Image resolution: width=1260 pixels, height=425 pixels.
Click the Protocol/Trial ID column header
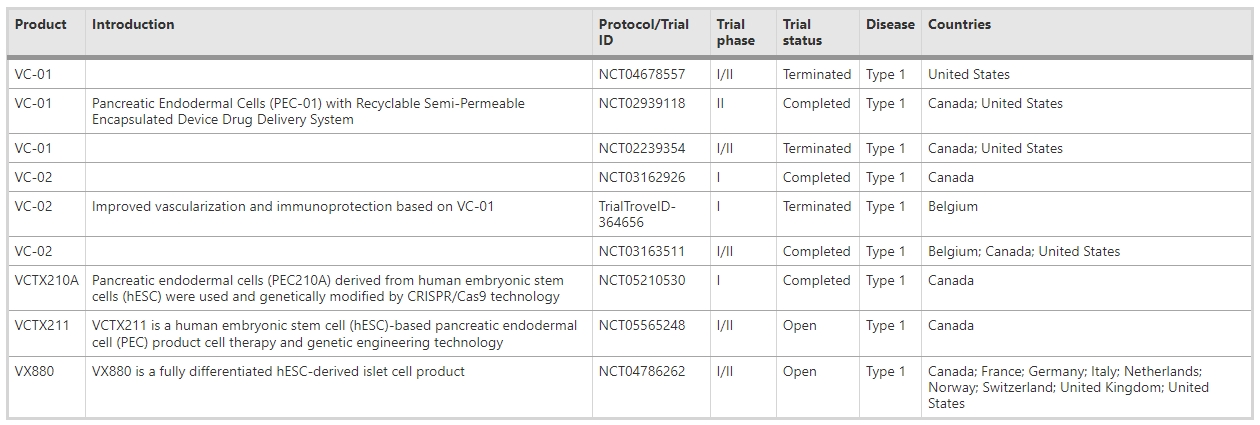pyautogui.click(x=644, y=32)
